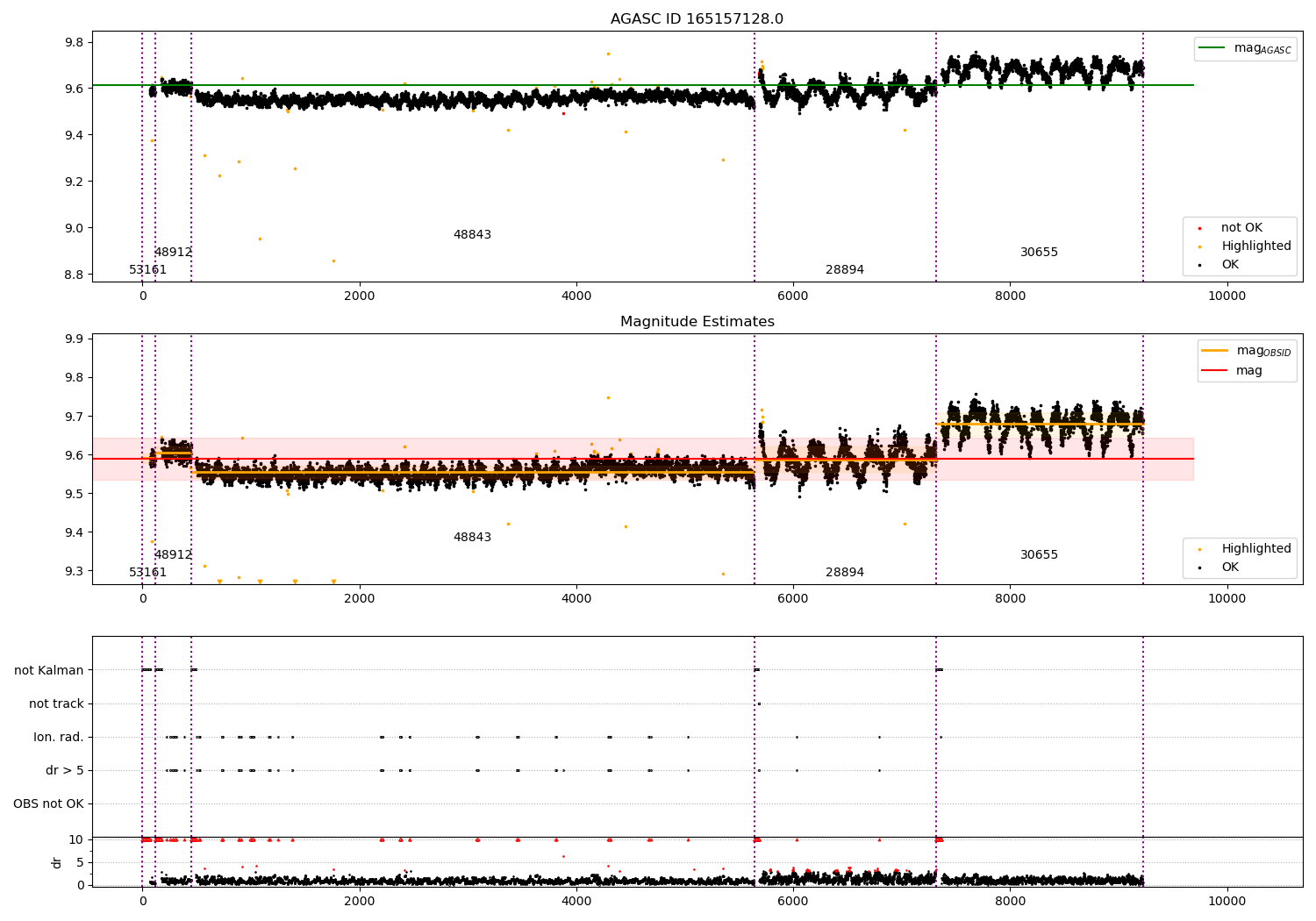1316x921 pixels.
Task: Select the 8000 x-axis tick under Magnitude Estimates
Action: (x=1010, y=599)
